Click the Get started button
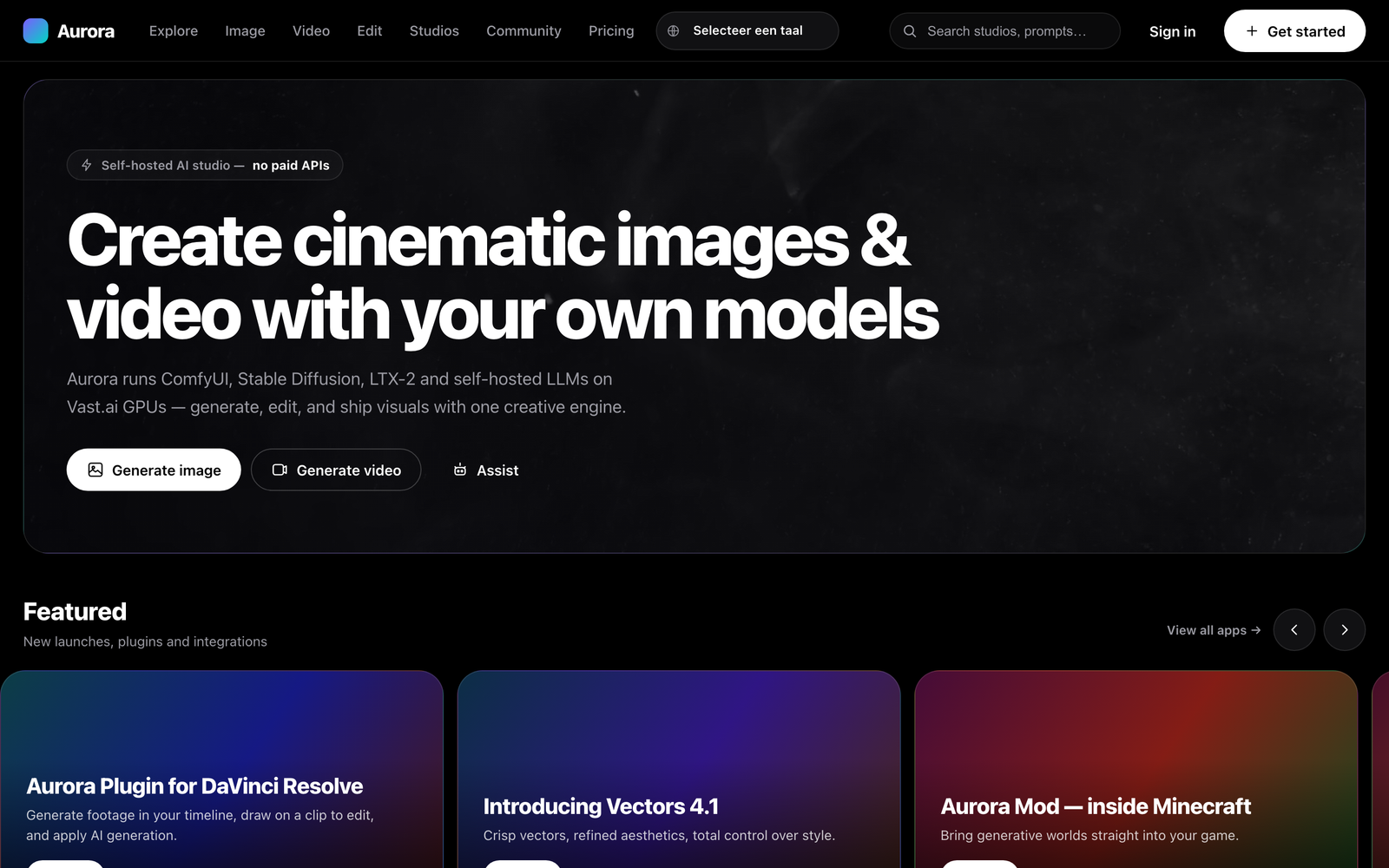1389x868 pixels. 1294,31
